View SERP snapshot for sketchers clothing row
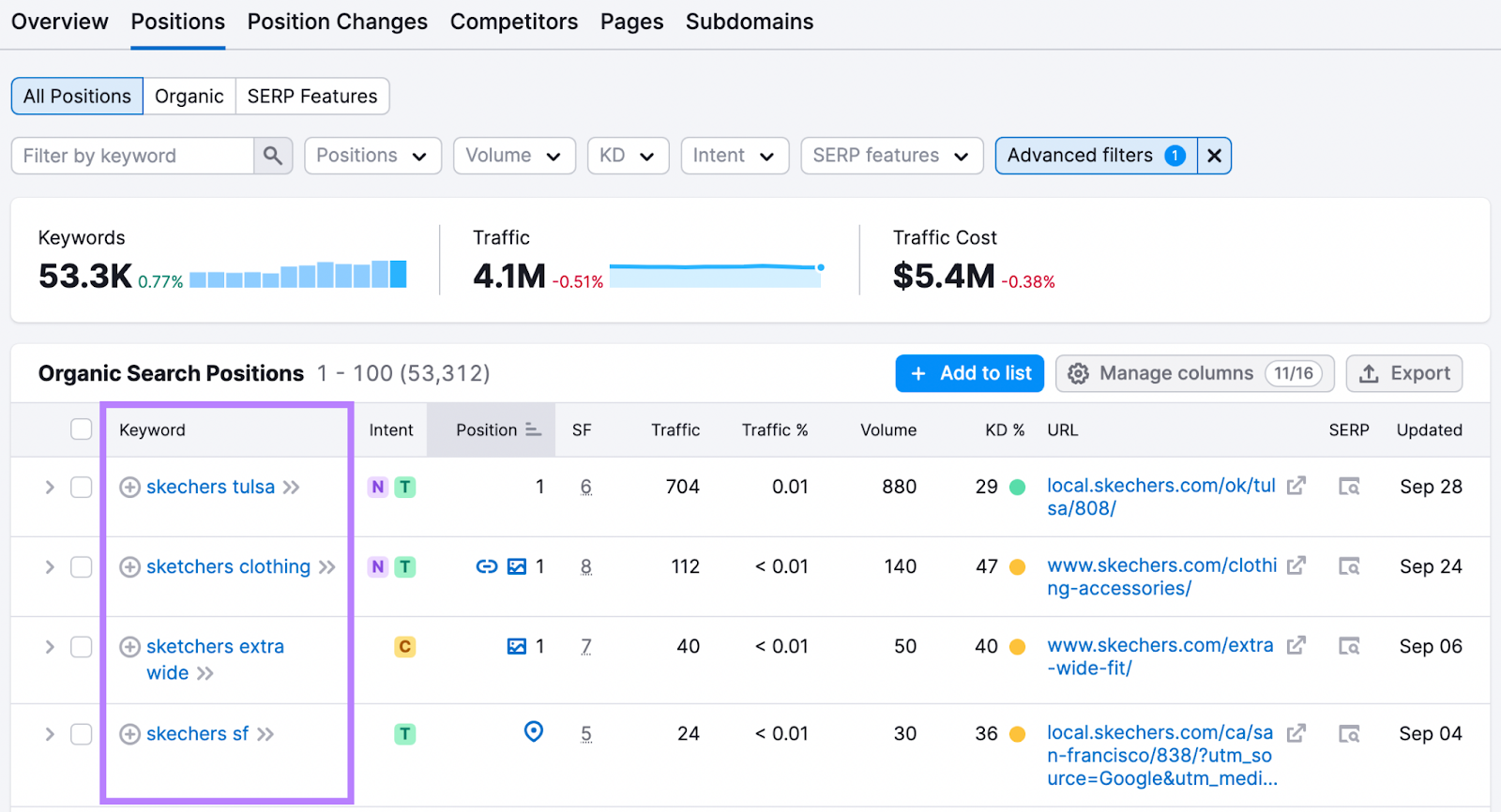 pos(1348,566)
